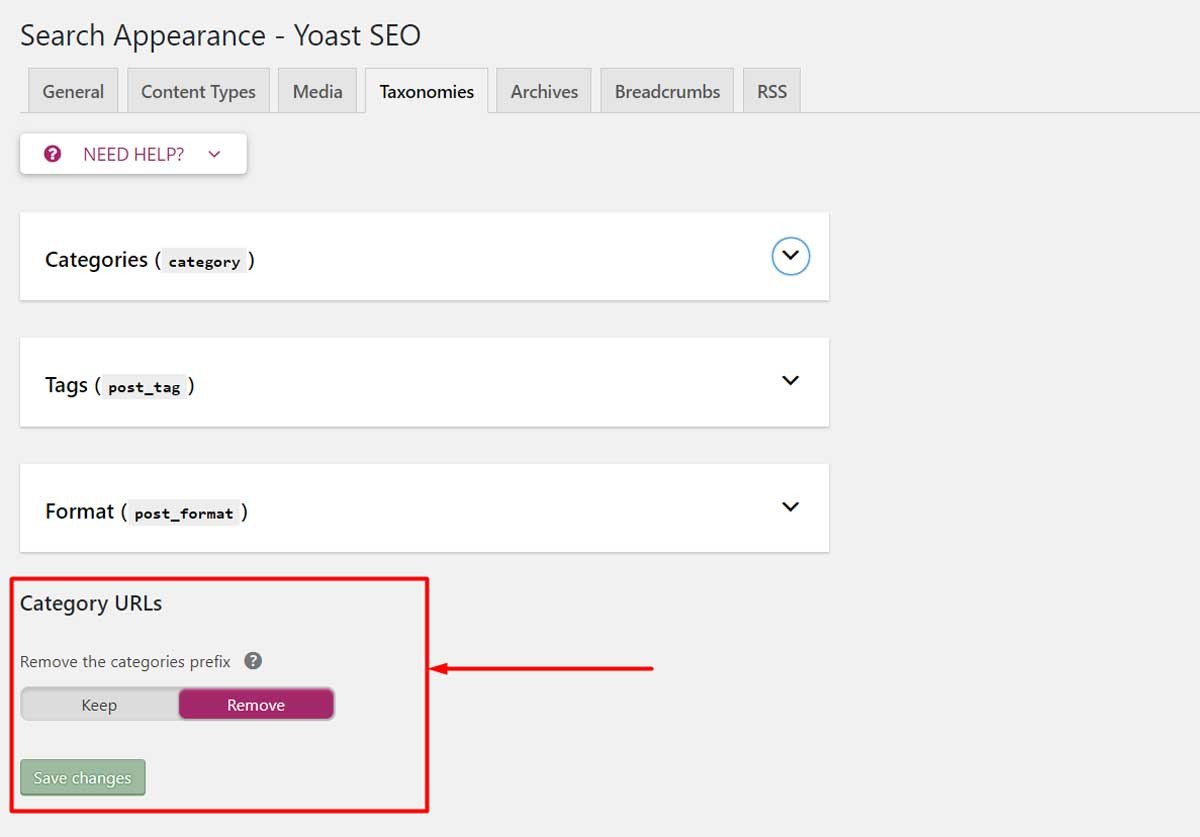Click the Remove the categories prefix label

(125, 661)
